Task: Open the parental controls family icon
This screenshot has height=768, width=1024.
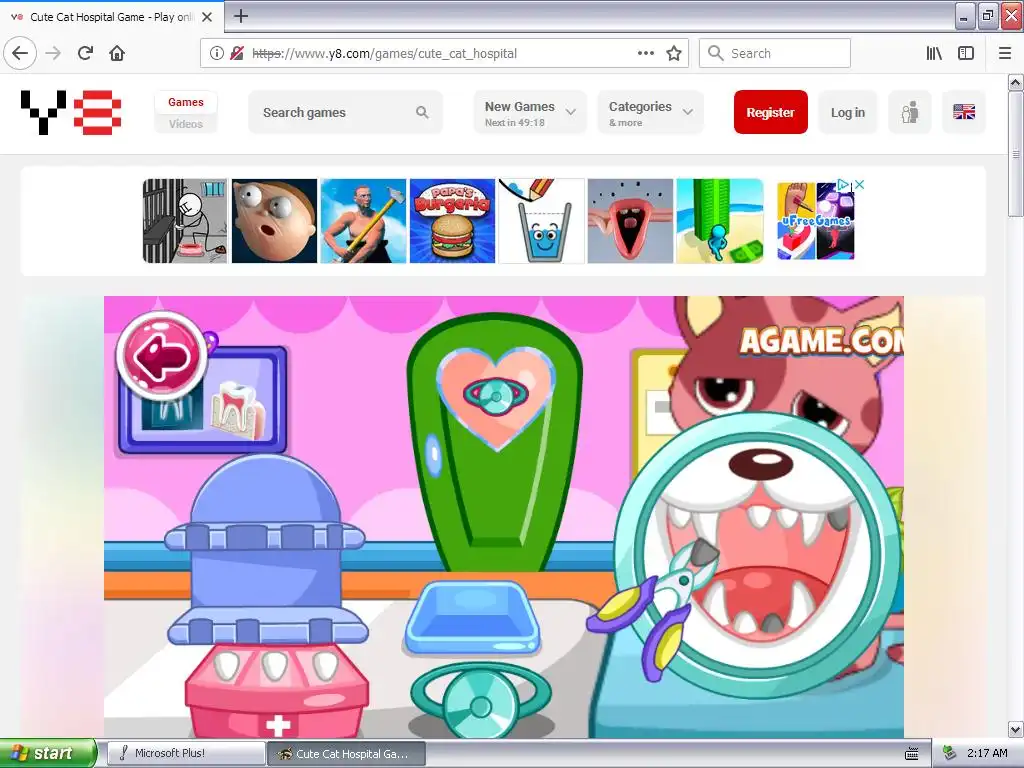Action: click(x=910, y=112)
